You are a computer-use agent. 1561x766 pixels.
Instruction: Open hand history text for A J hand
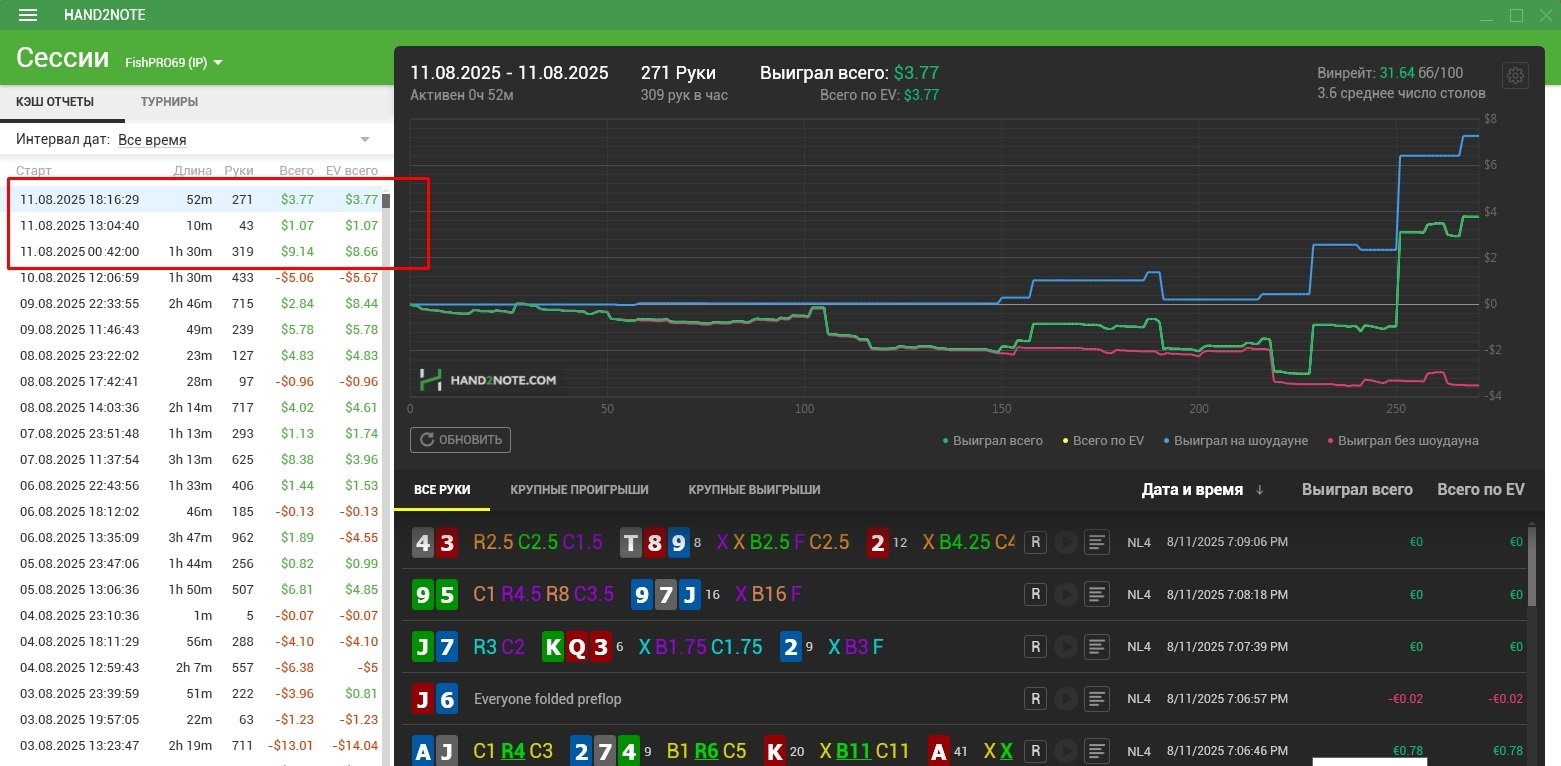tap(1097, 750)
